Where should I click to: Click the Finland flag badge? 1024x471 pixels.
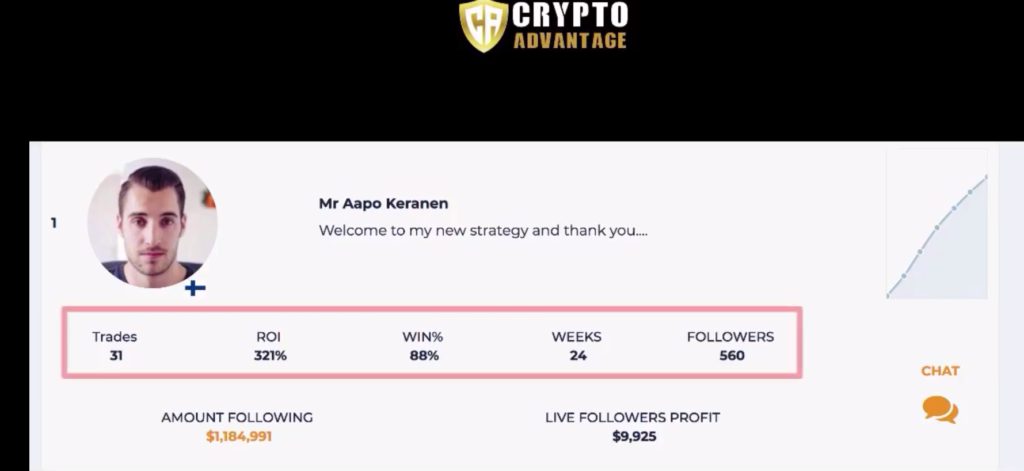pos(195,288)
